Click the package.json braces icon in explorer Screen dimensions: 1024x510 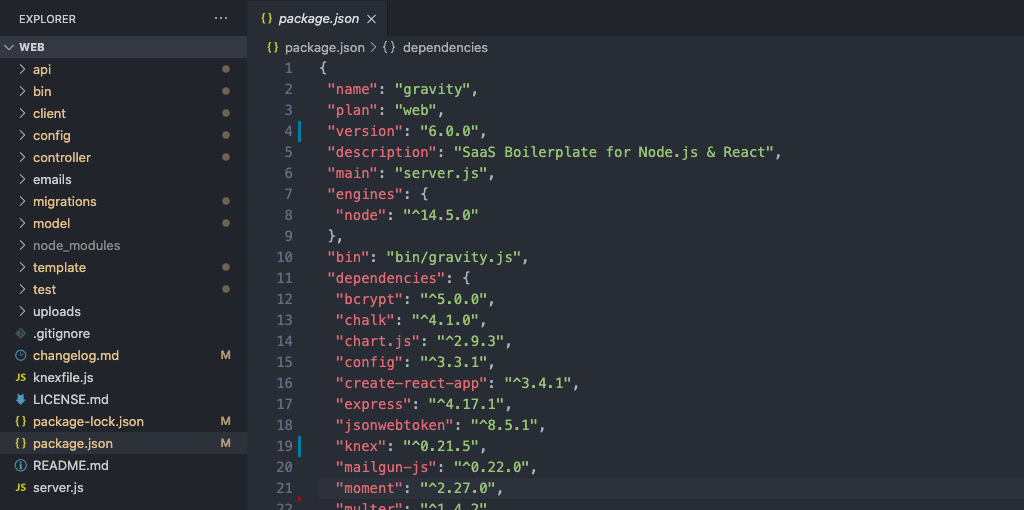(x=21, y=444)
